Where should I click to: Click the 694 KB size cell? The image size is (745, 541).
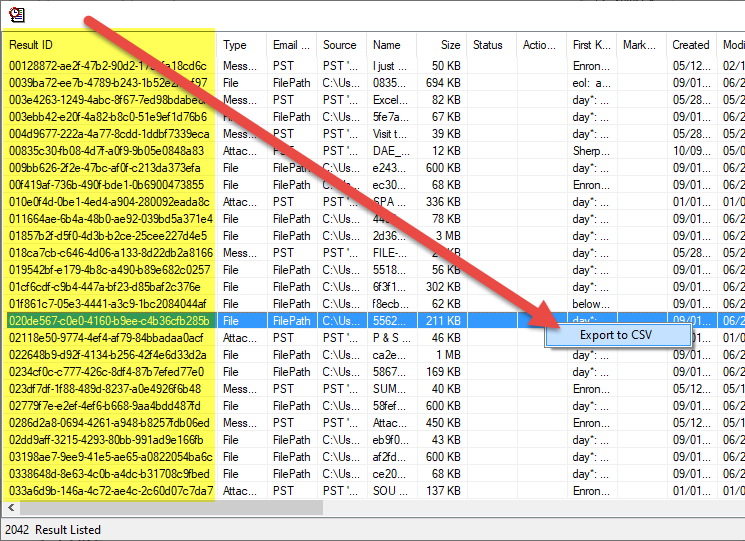[x=441, y=82]
